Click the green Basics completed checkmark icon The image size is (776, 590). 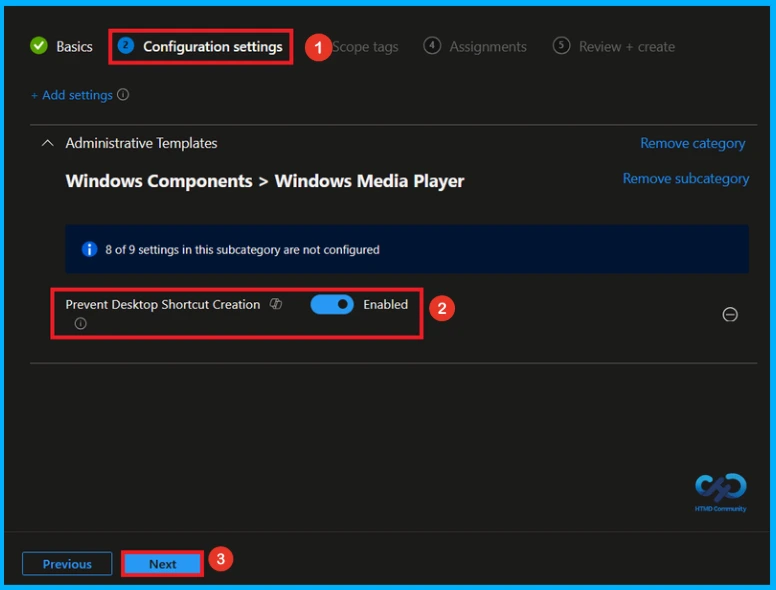39,46
